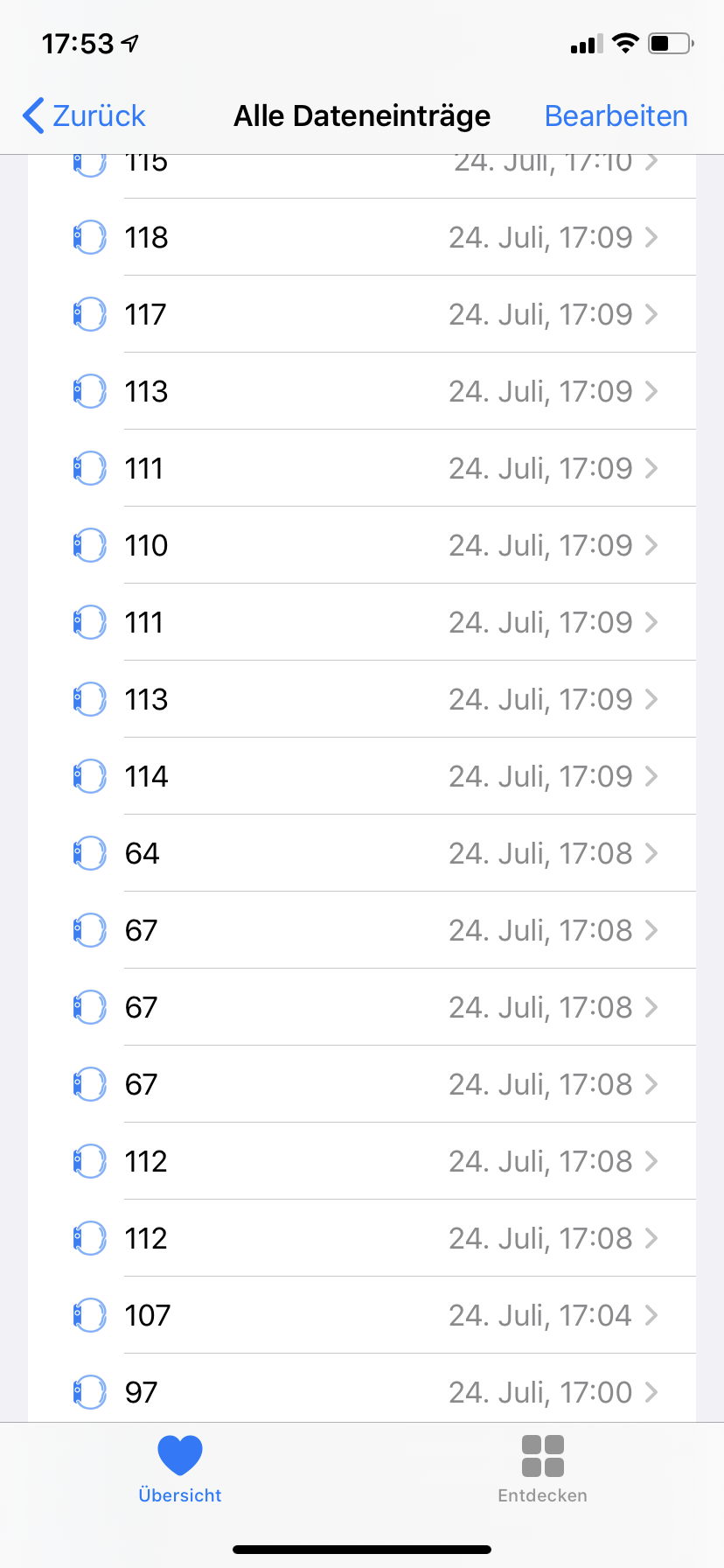This screenshot has width=724, height=1568.
Task: Tap Apple Watch icon beside entry 107
Action: [89, 1315]
